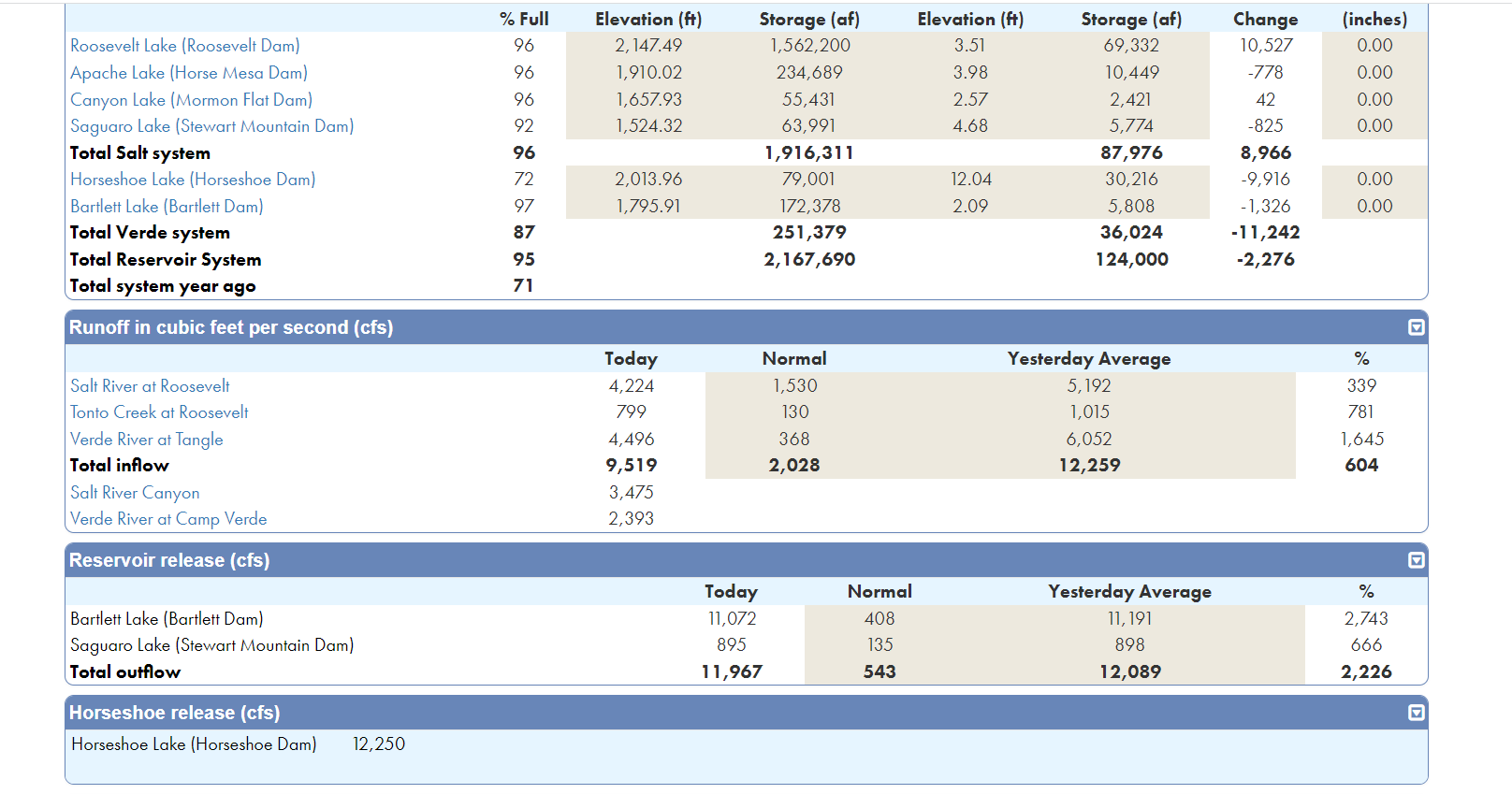Image resolution: width=1512 pixels, height=794 pixels.
Task: Collapse the Reservoir release (cfs) panel
Action: pos(1416,560)
